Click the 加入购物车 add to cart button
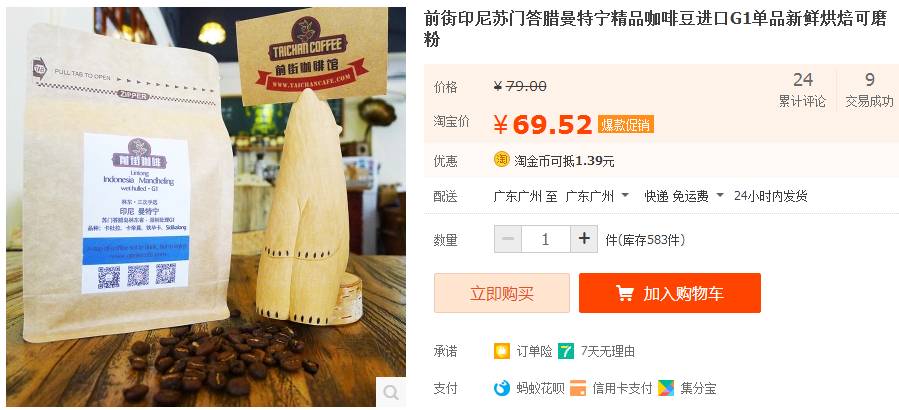Image resolution: width=899 pixels, height=410 pixels. coord(670,293)
